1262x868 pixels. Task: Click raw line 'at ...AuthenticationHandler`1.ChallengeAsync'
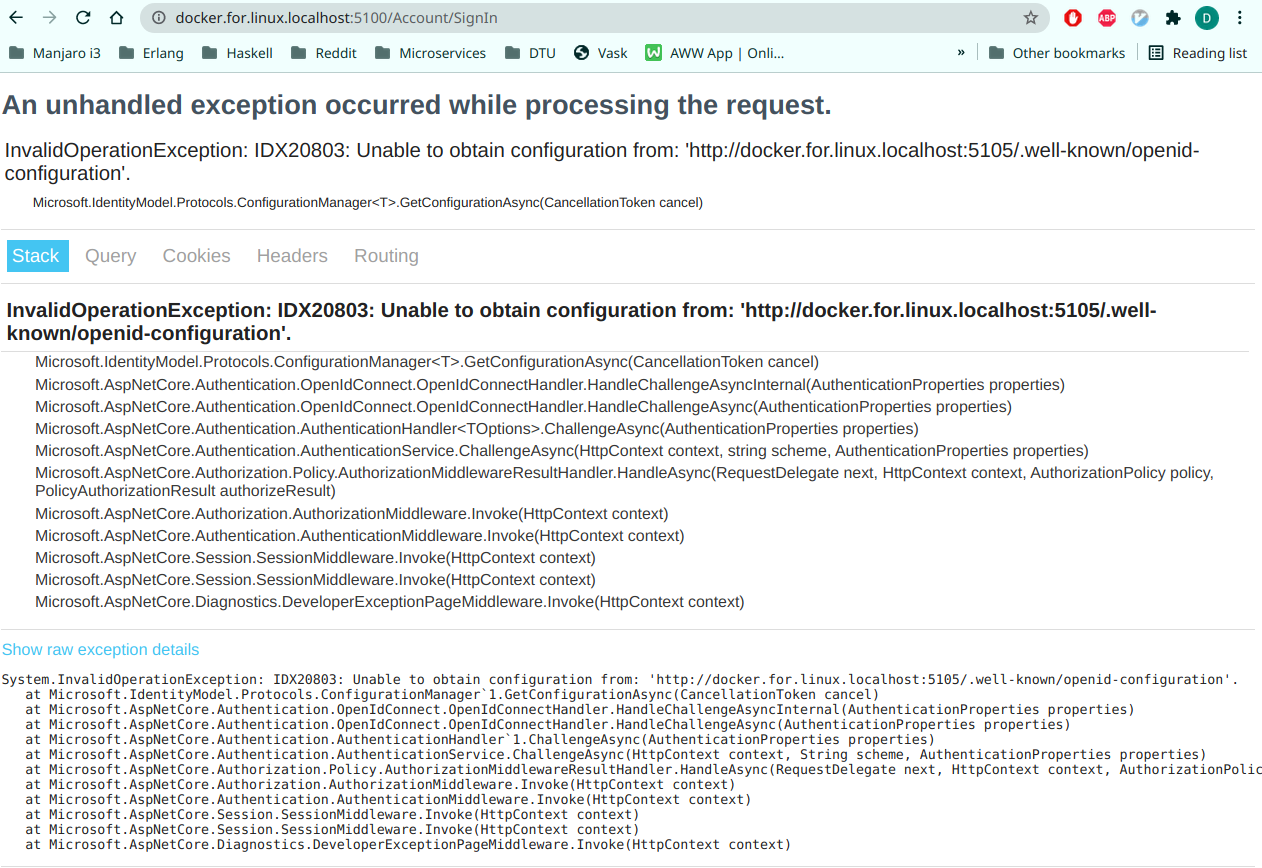480,740
